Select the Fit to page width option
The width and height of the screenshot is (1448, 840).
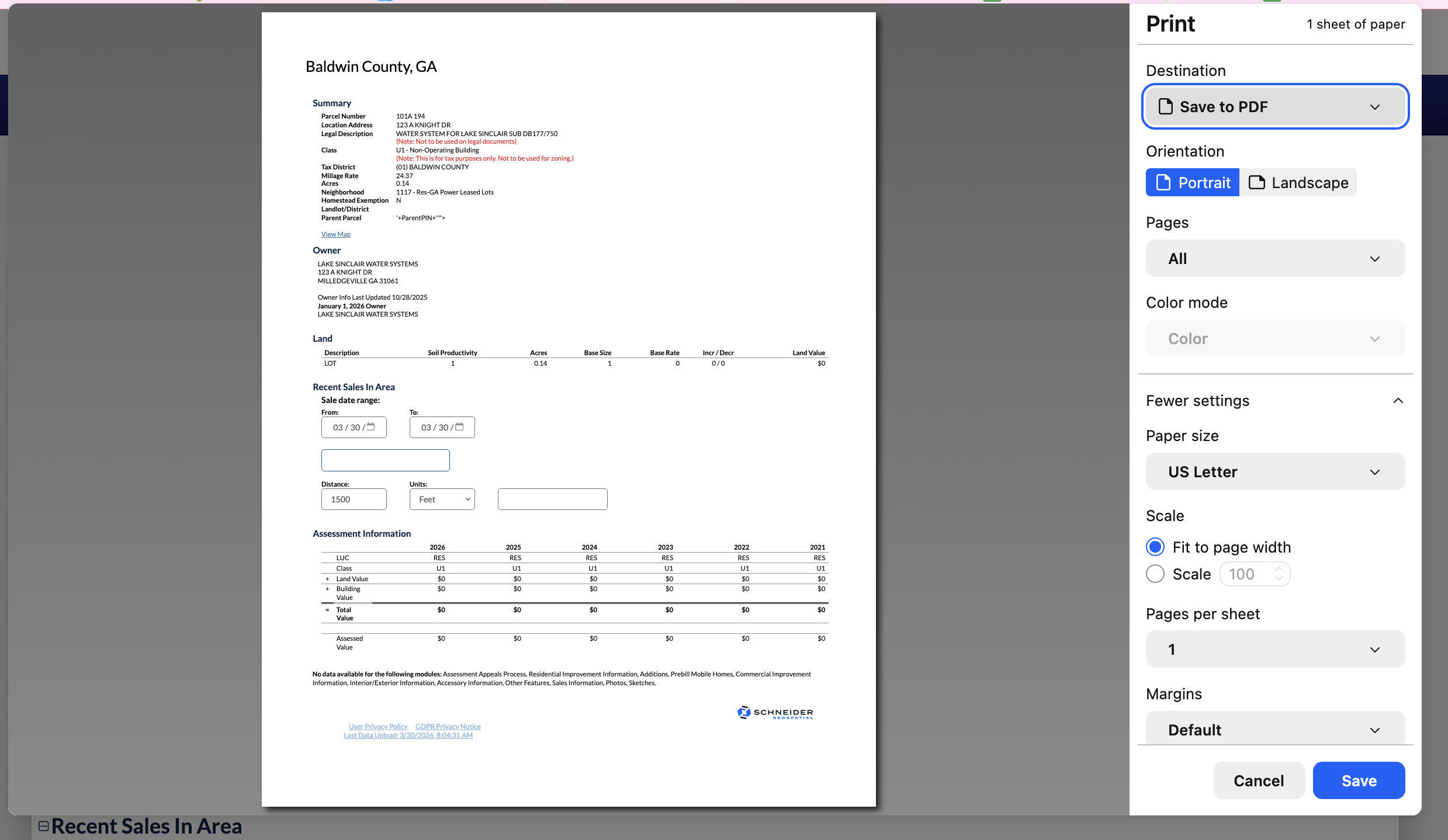[1155, 547]
